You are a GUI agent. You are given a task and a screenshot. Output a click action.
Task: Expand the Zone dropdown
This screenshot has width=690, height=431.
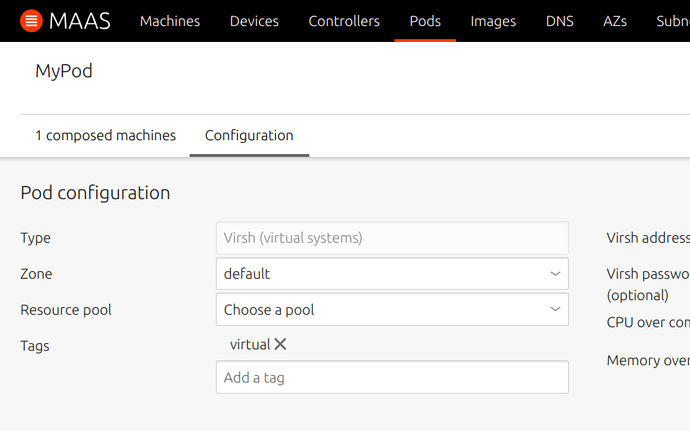392,274
